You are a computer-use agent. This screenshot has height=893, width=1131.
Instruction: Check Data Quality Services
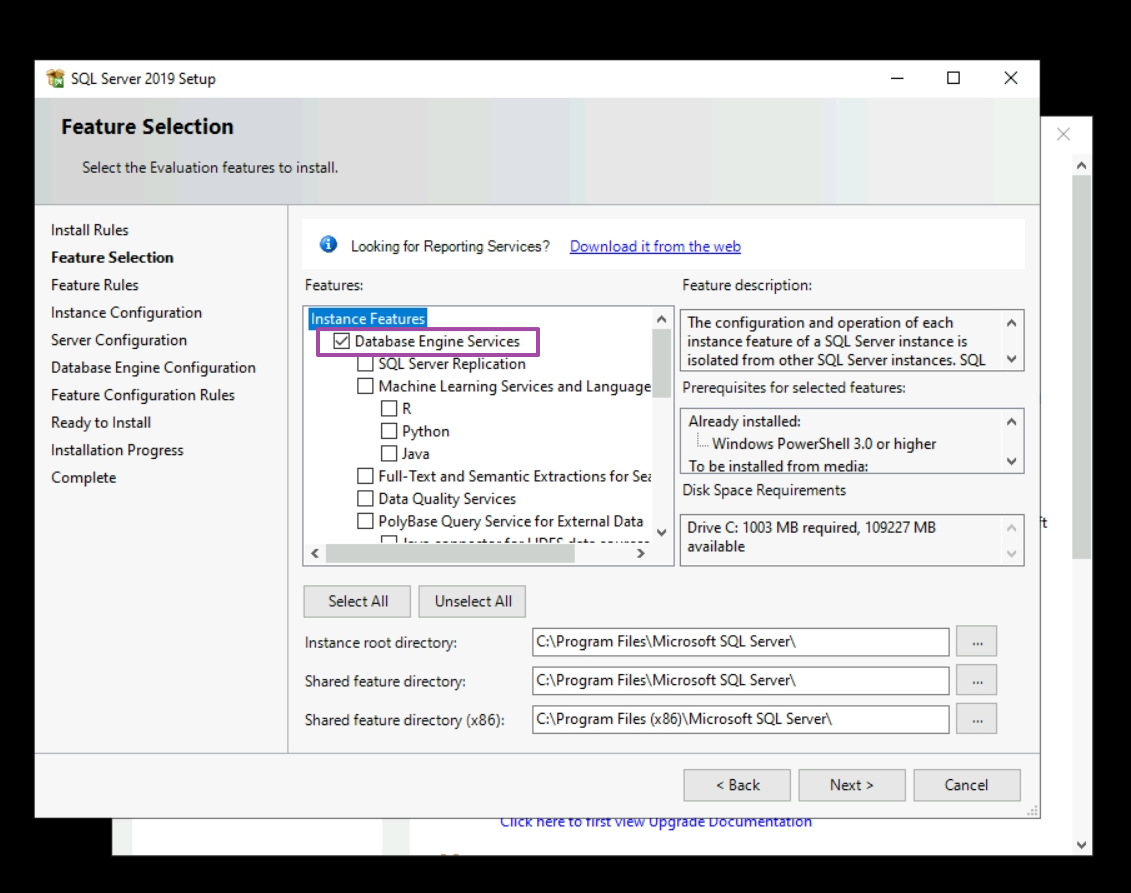(365, 498)
